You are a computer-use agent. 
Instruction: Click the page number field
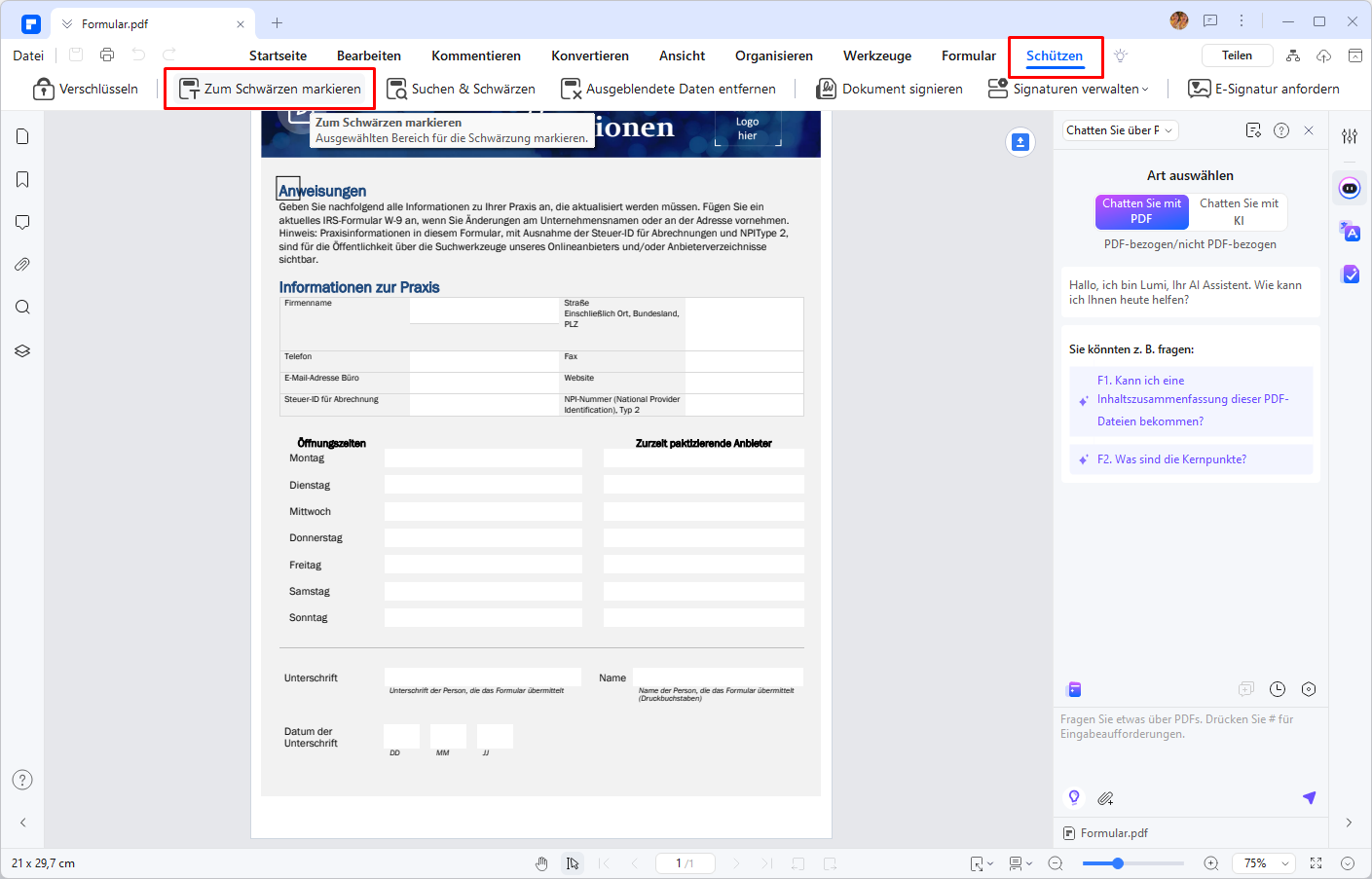(x=685, y=863)
